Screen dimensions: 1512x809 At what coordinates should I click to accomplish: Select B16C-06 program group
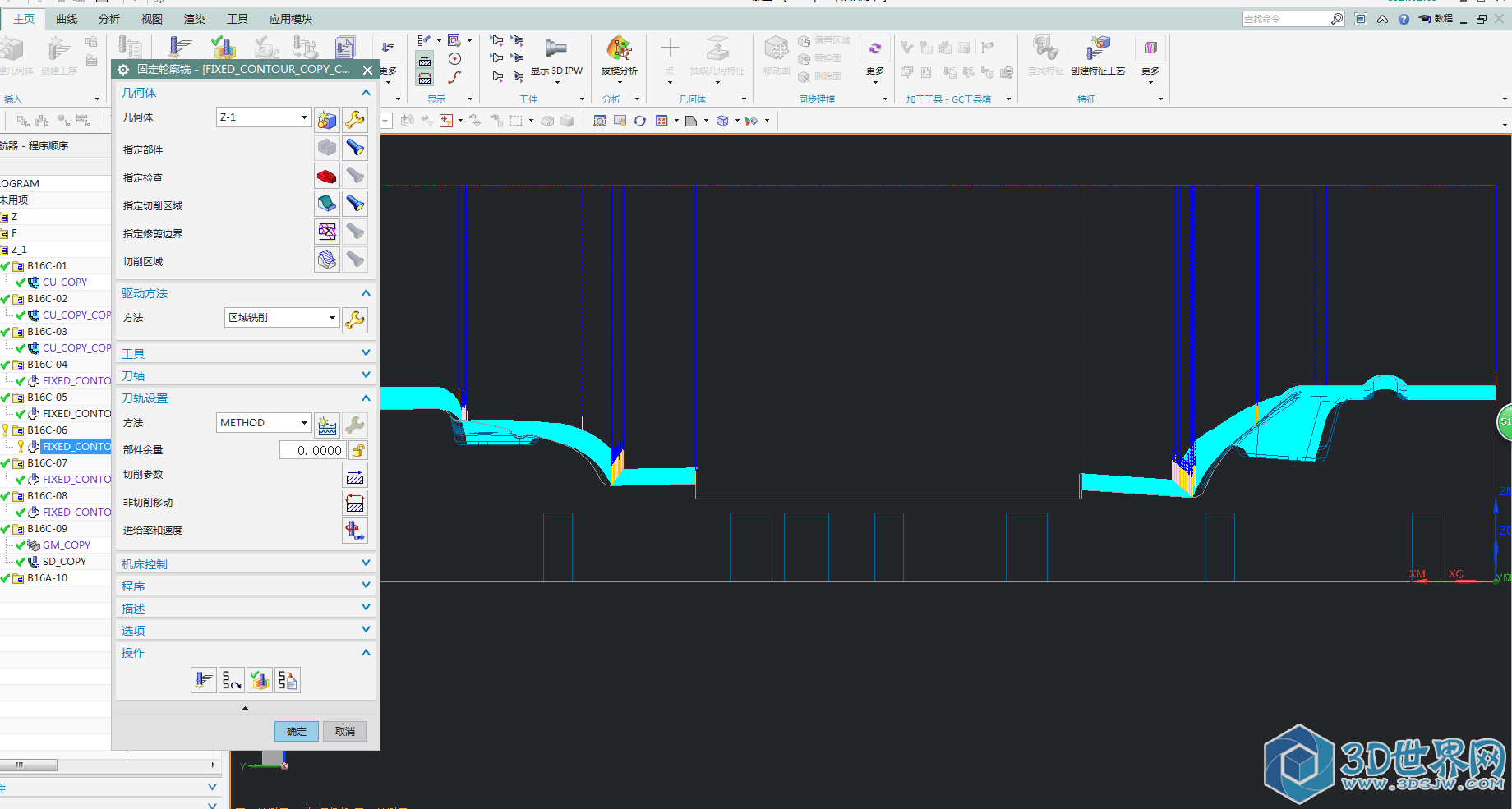tap(47, 430)
